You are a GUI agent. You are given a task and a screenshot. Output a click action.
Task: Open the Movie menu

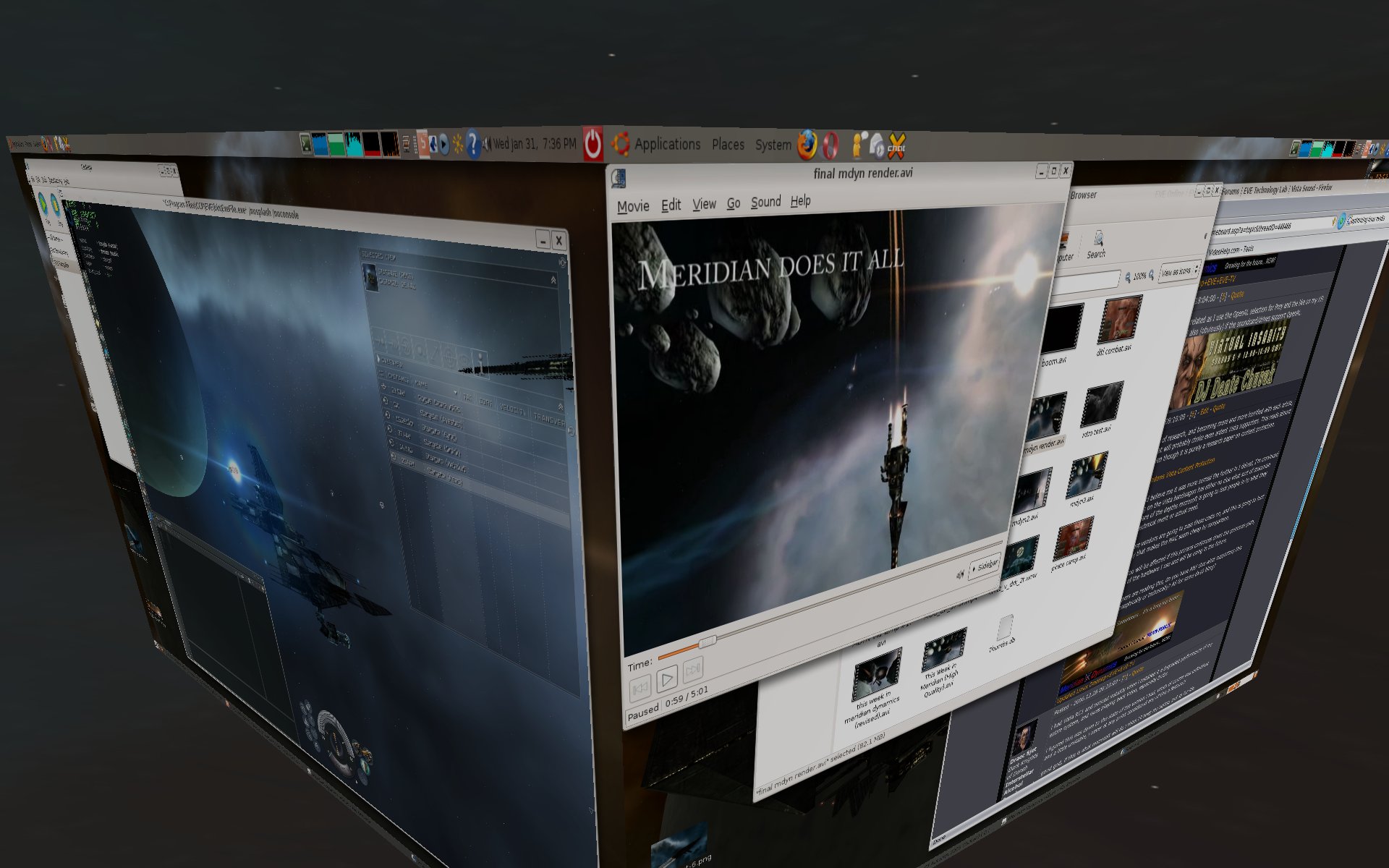(633, 207)
